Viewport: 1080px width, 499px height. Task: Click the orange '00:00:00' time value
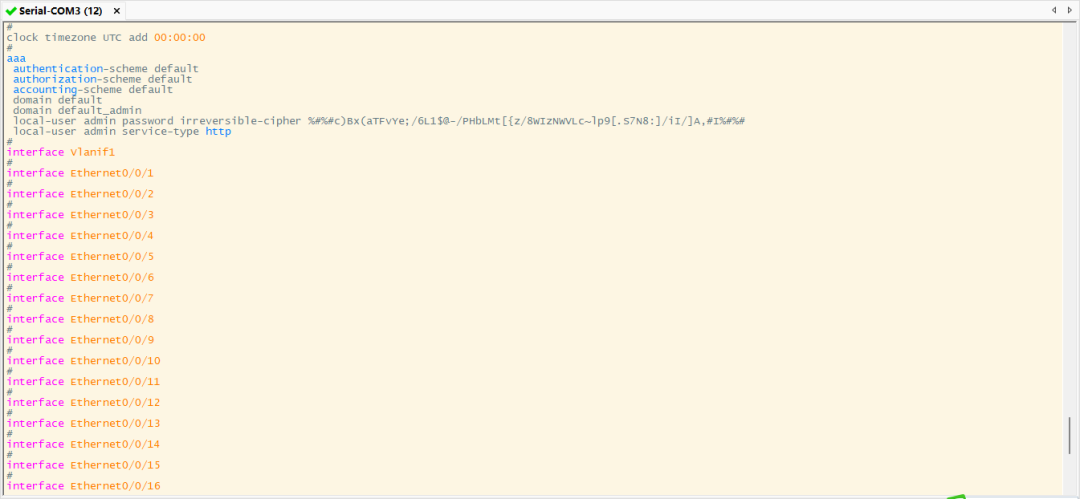click(180, 37)
